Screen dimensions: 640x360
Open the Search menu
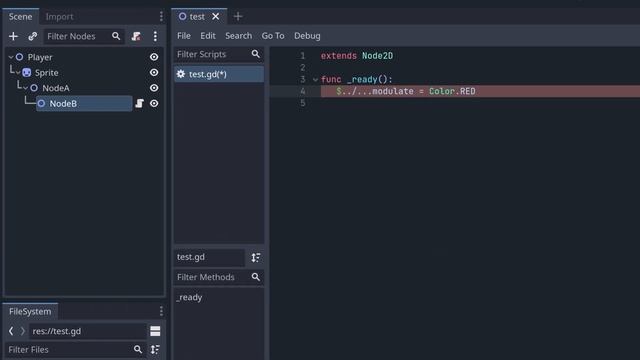pyautogui.click(x=238, y=36)
